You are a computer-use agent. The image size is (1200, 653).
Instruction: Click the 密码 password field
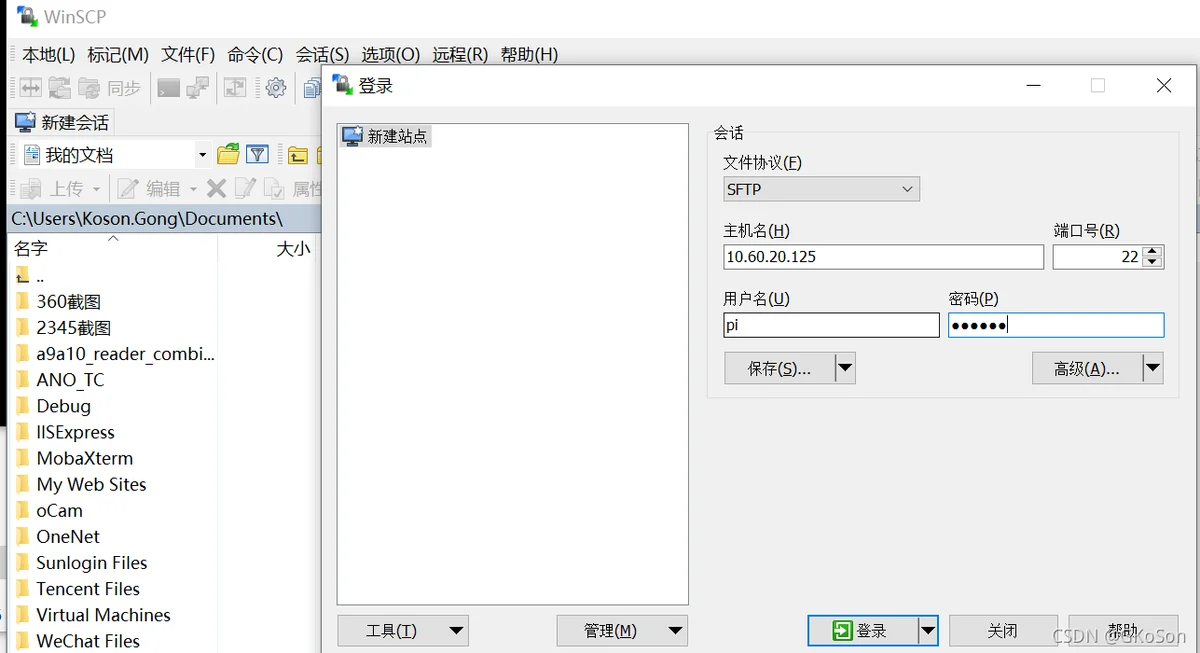(1056, 325)
